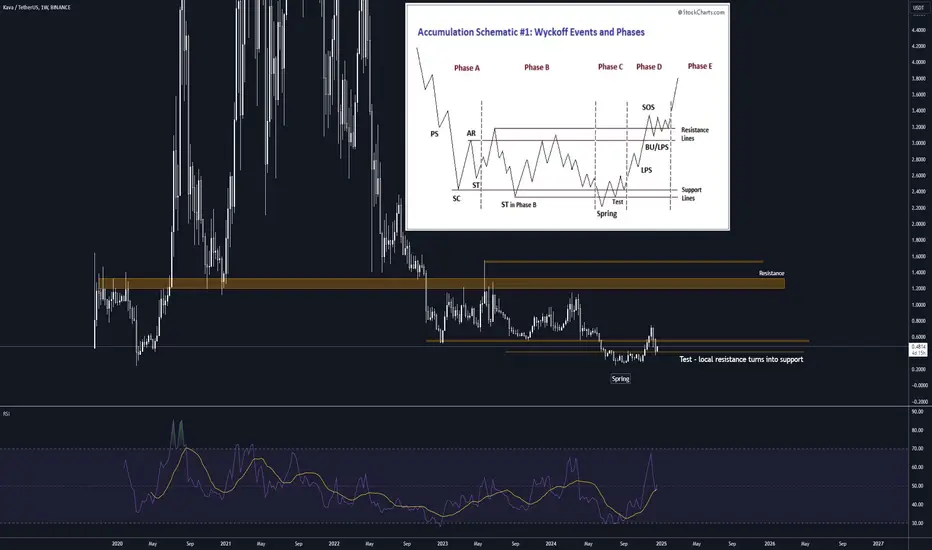Click the 2020 time axis label
The width and height of the screenshot is (932, 550).
click(118, 543)
